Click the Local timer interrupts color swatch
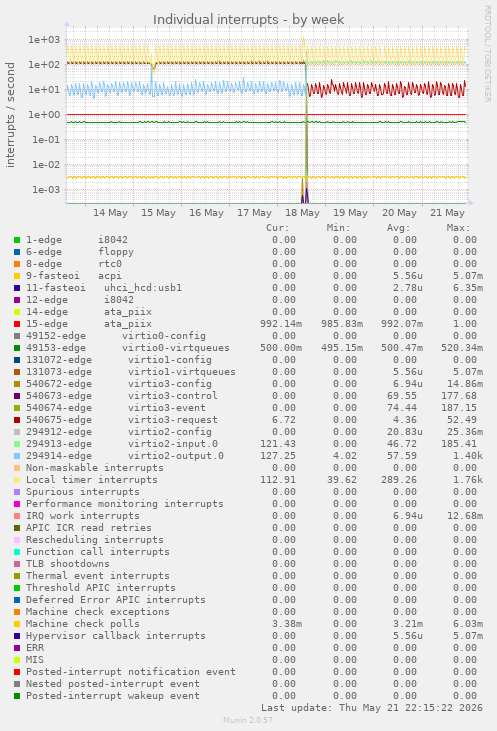The width and height of the screenshot is (497, 731). 17,480
